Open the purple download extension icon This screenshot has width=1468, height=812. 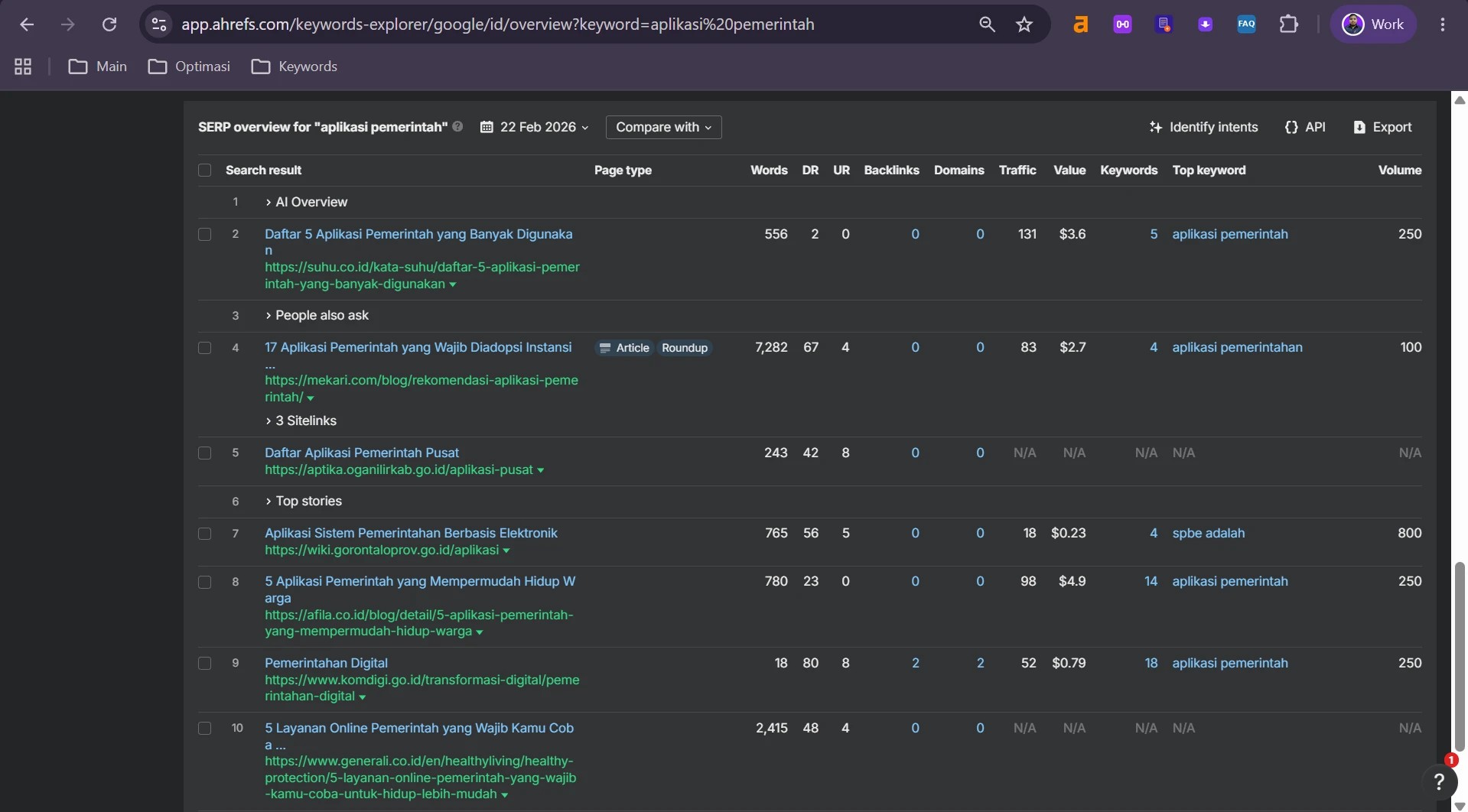[1205, 24]
